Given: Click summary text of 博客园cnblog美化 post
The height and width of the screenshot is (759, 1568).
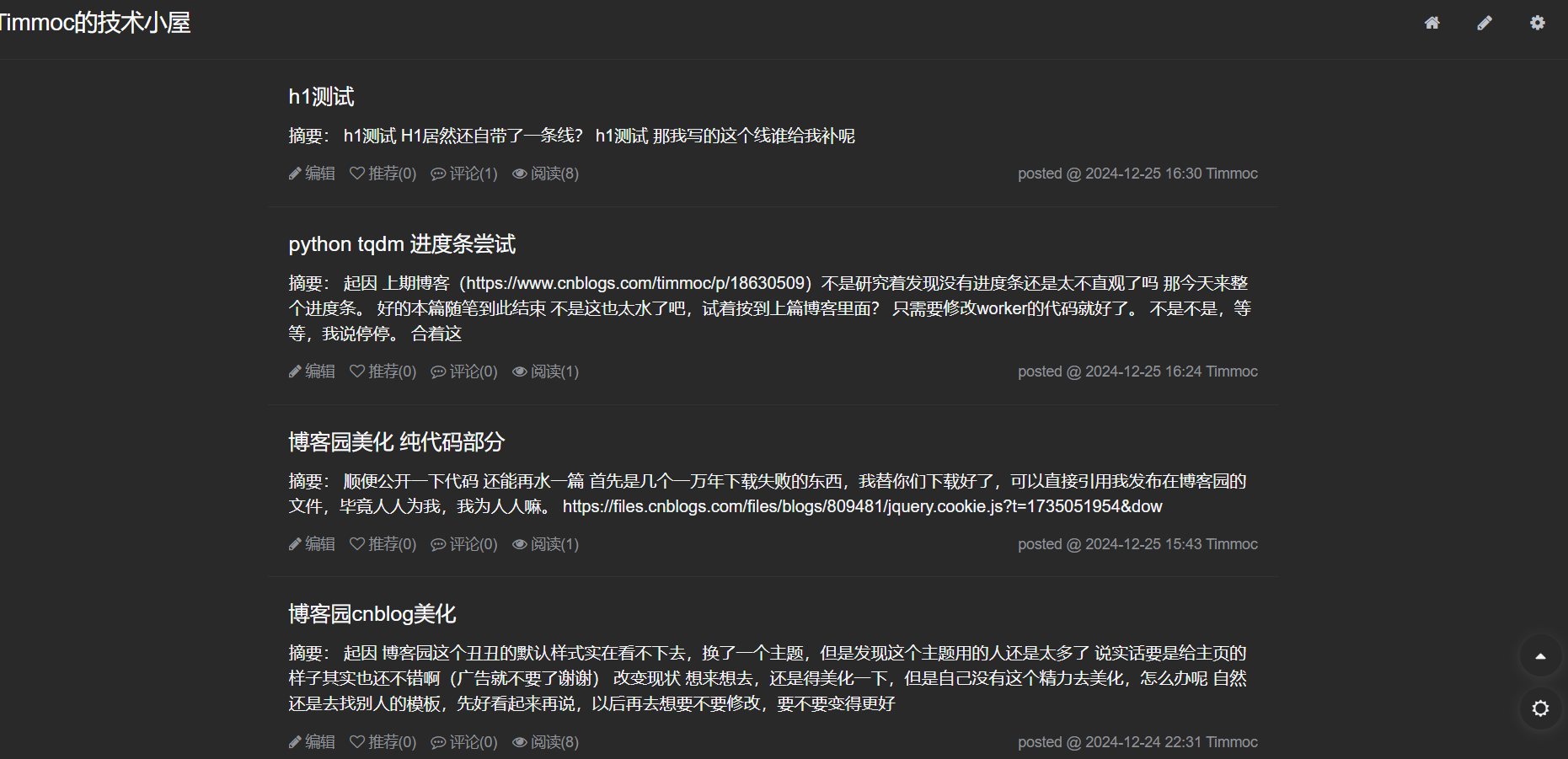Looking at the screenshot, I should pos(768,678).
